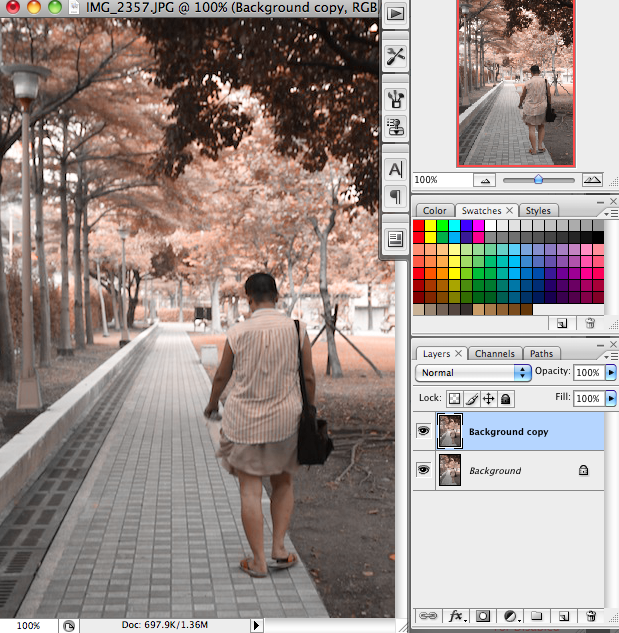Viewport: 619px width, 633px height.
Task: Switch to the Styles tab
Action: click(x=538, y=211)
